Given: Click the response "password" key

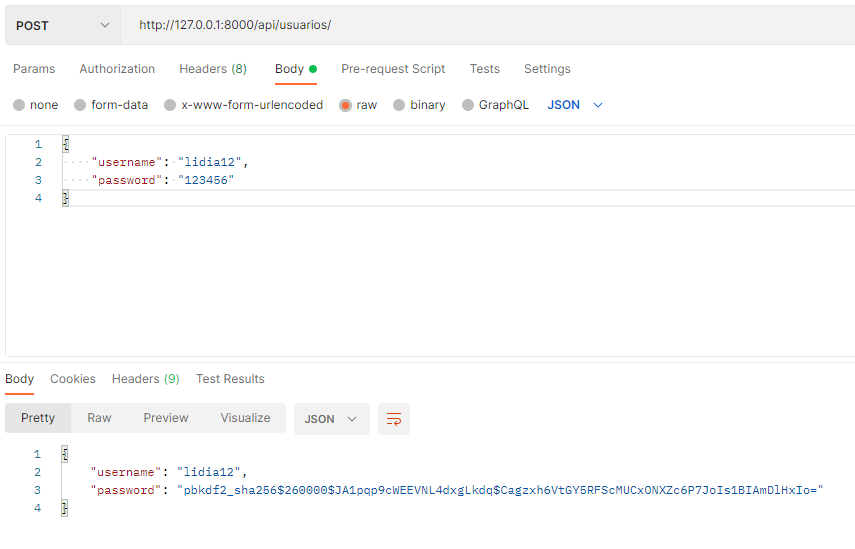Looking at the screenshot, I should [x=126, y=490].
